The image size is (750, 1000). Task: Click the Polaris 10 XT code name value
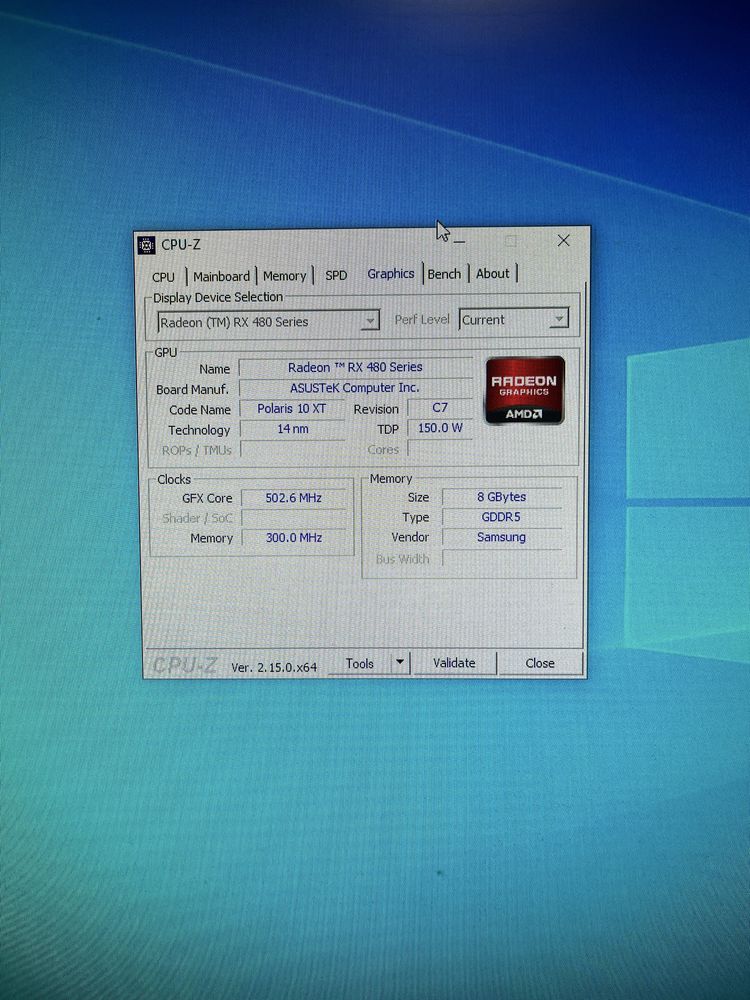[x=291, y=409]
